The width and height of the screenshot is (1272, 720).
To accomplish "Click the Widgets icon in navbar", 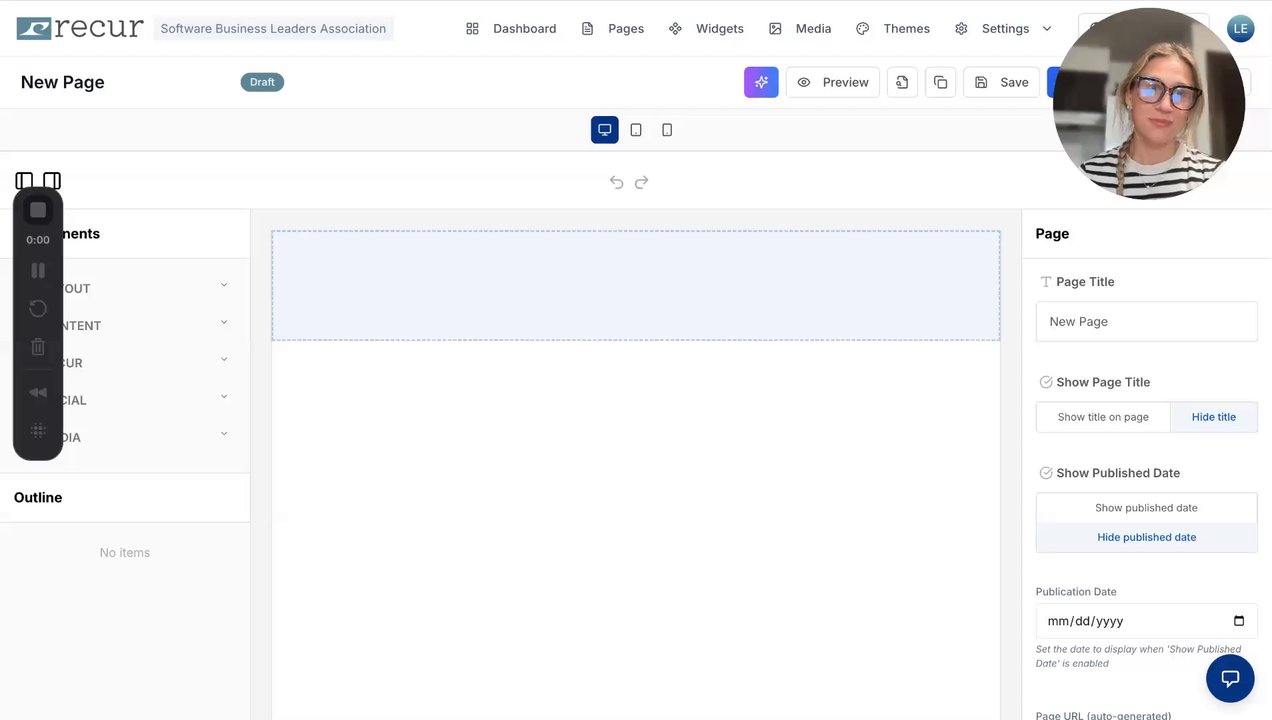I will (x=675, y=28).
